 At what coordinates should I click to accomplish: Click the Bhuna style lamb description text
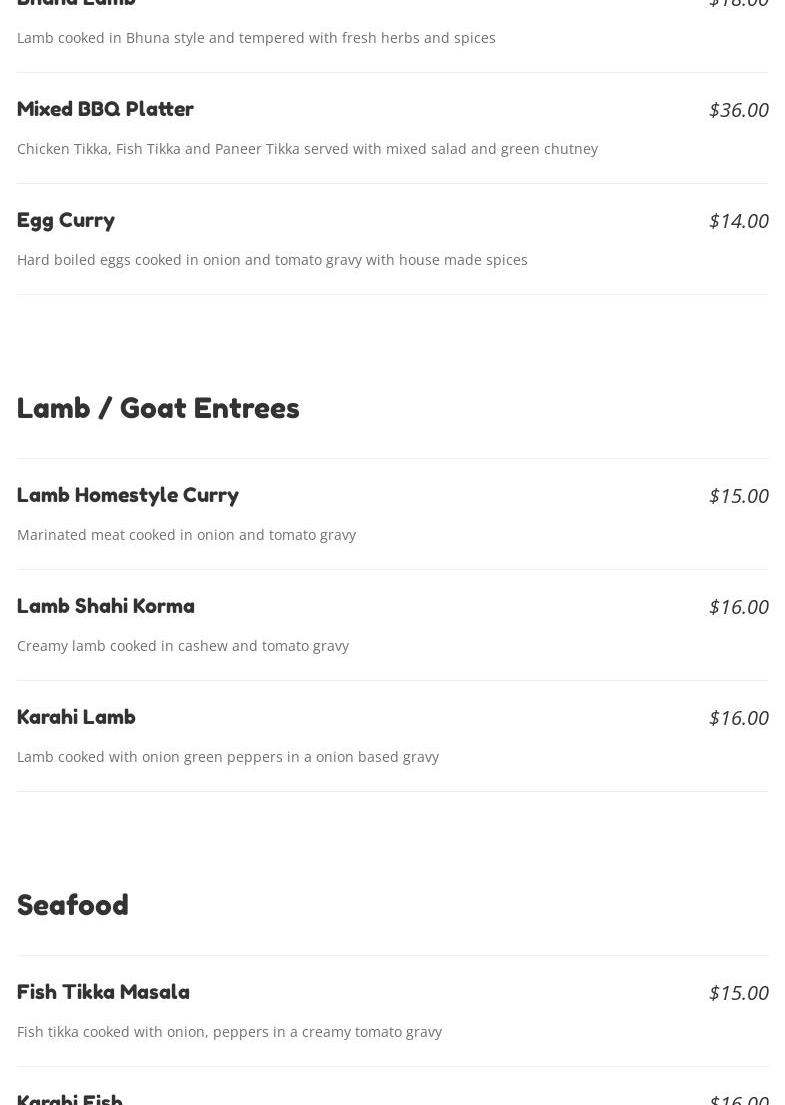click(x=256, y=38)
